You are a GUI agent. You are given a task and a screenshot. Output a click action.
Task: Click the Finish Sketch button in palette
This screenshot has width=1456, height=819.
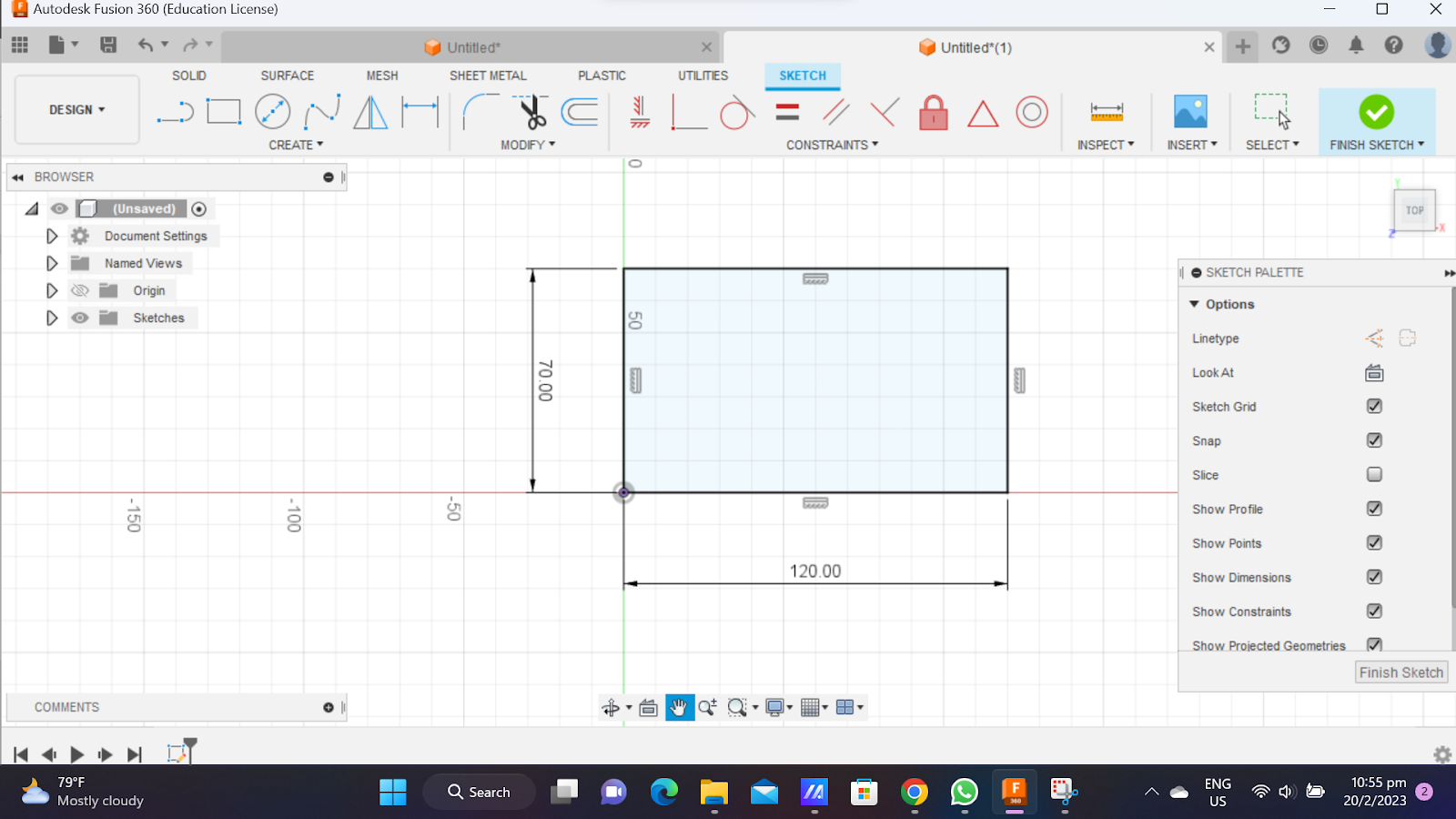1401,672
